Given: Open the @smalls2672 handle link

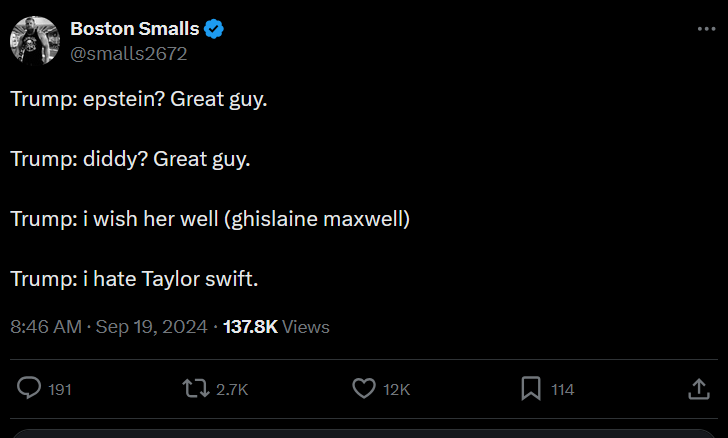Looking at the screenshot, I should (x=129, y=53).
